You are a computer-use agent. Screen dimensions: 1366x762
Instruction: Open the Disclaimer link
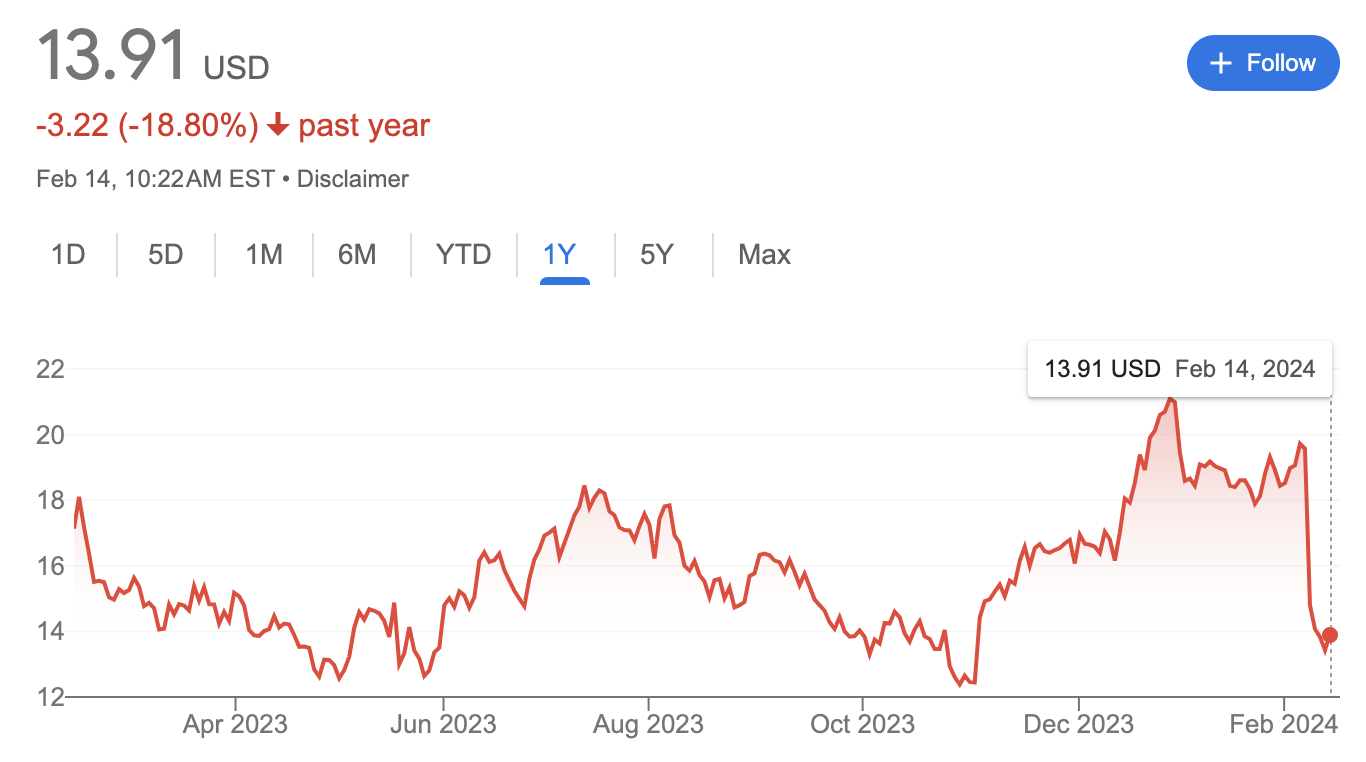click(353, 179)
